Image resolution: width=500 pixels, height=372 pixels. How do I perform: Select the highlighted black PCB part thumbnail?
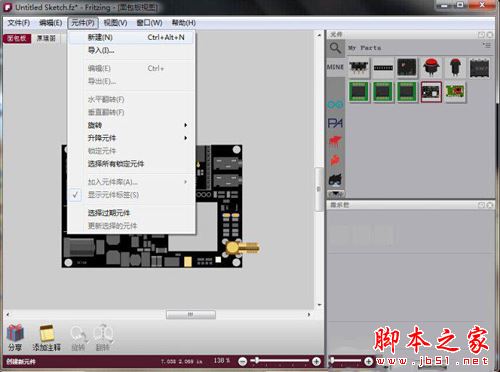pos(431,92)
